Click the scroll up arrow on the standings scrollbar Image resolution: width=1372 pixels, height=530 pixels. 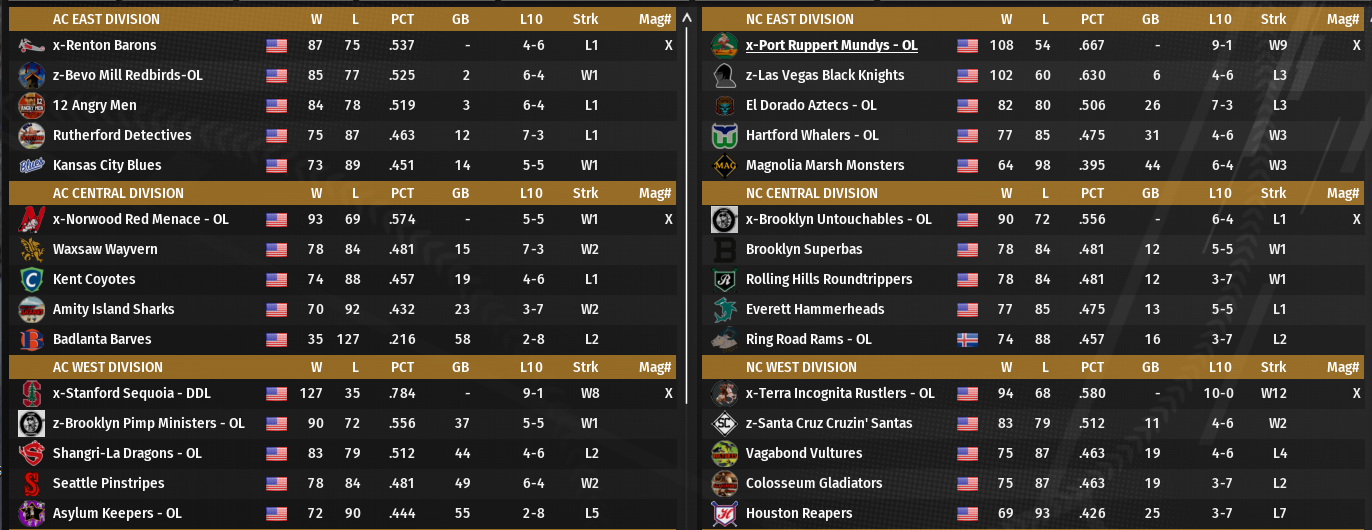(686, 18)
